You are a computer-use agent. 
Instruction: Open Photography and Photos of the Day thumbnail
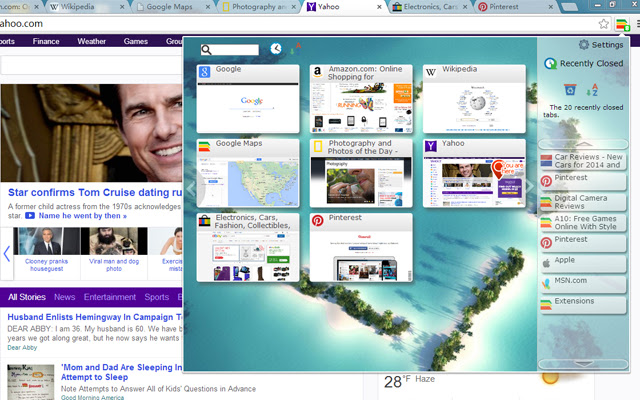coord(361,173)
